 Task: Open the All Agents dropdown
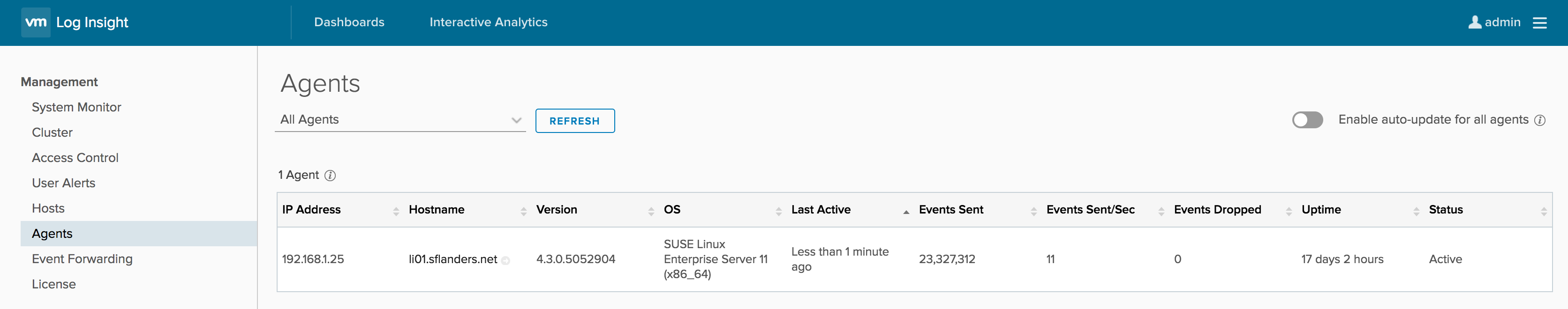(x=400, y=120)
